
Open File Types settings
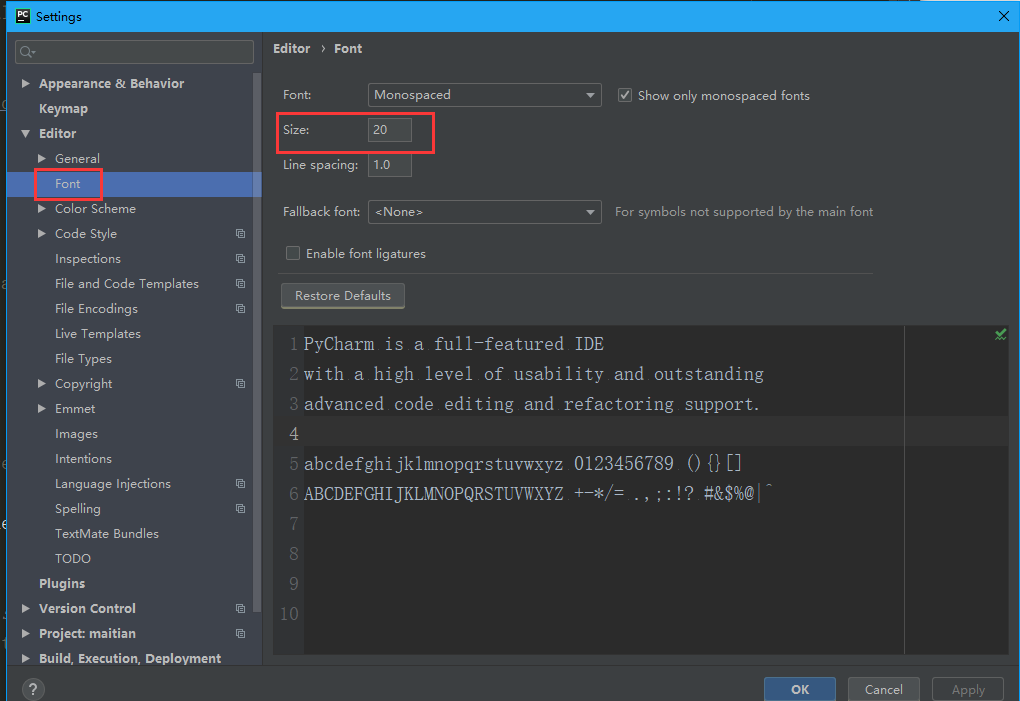(83, 359)
